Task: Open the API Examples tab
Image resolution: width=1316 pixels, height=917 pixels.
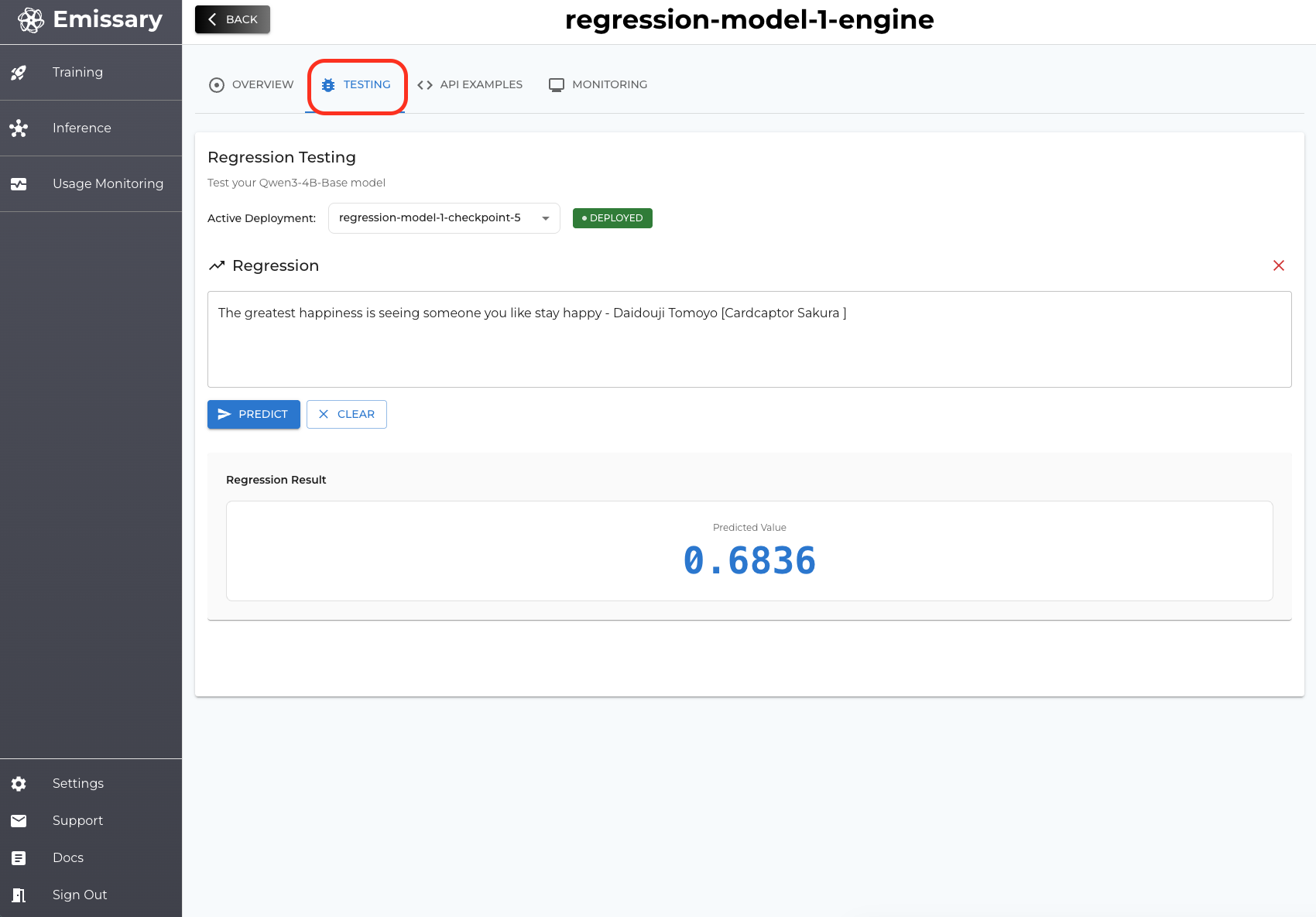Action: [470, 85]
